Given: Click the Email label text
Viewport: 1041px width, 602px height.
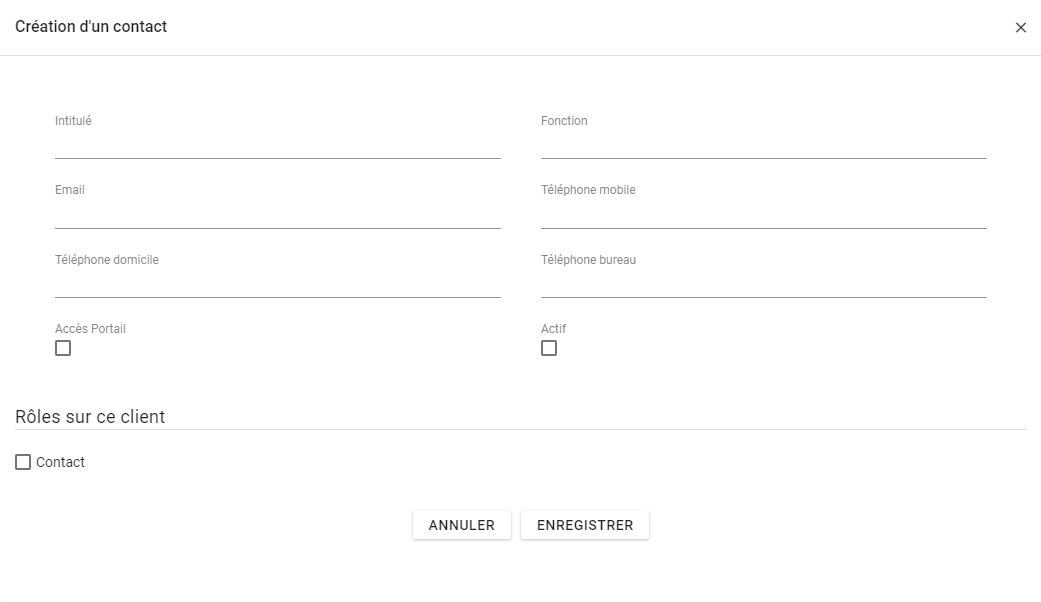Looking at the screenshot, I should pyautogui.click(x=70, y=190).
